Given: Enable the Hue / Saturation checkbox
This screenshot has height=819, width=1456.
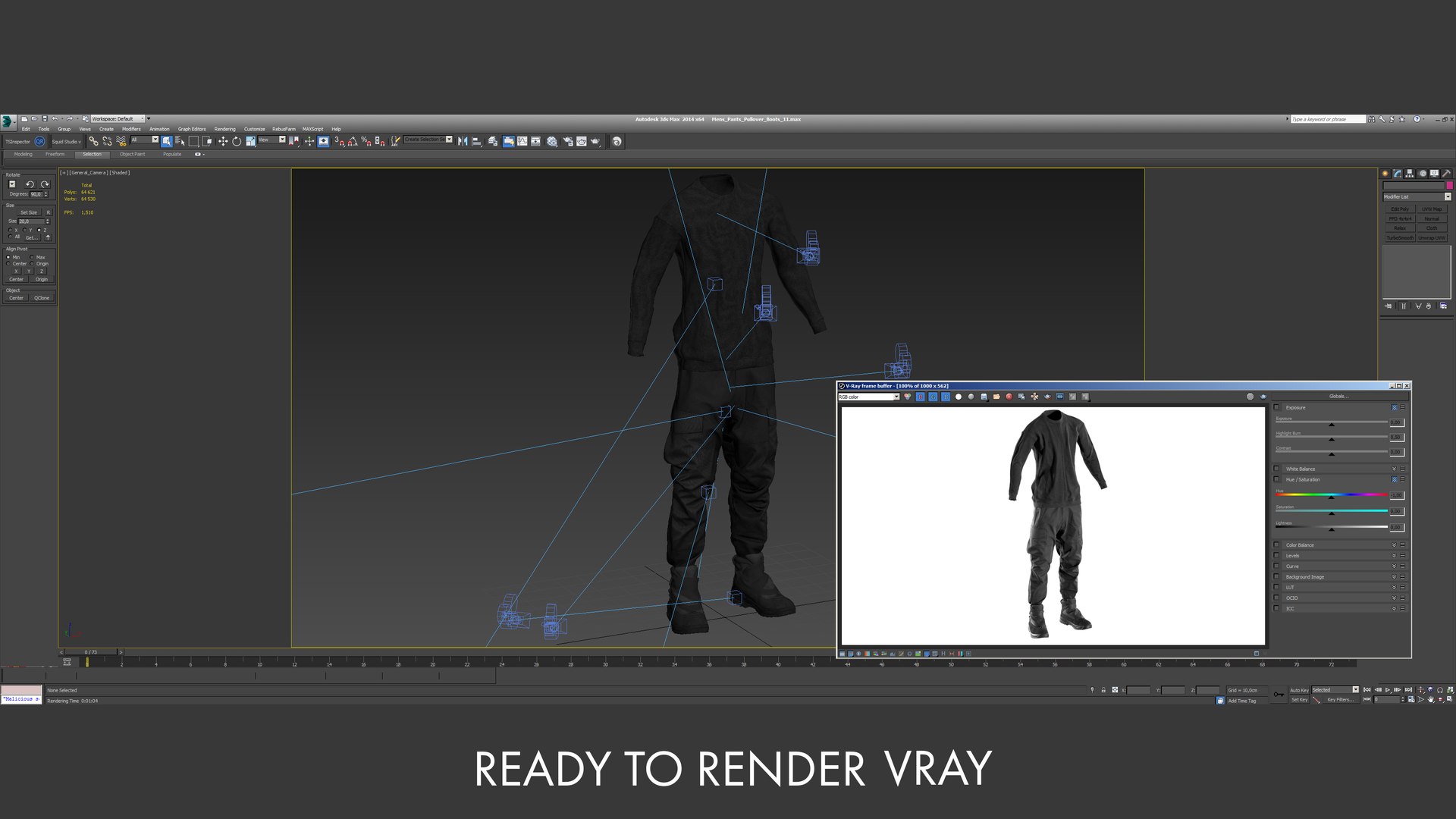Looking at the screenshot, I should (1276, 479).
